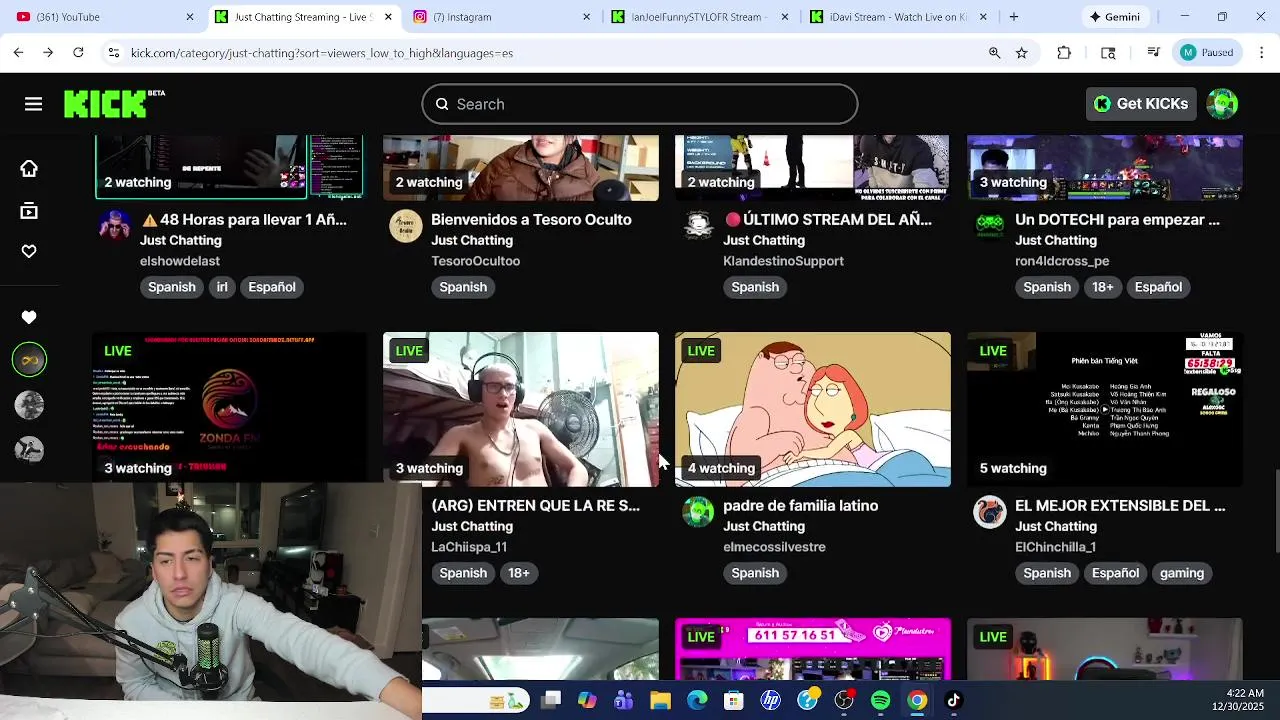Screen dimensions: 1280x720
Task: Switch to the iDavi Stream tab
Action: coord(901,17)
